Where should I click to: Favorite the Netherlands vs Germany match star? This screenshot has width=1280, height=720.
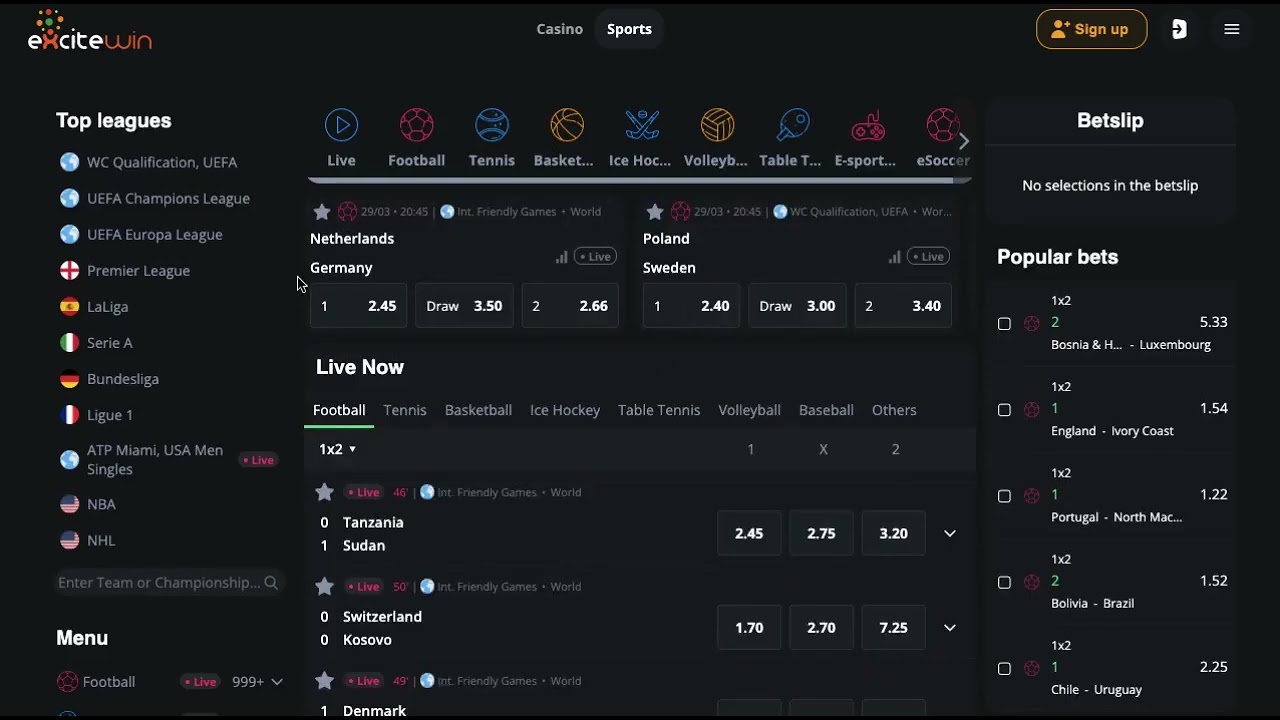click(322, 212)
